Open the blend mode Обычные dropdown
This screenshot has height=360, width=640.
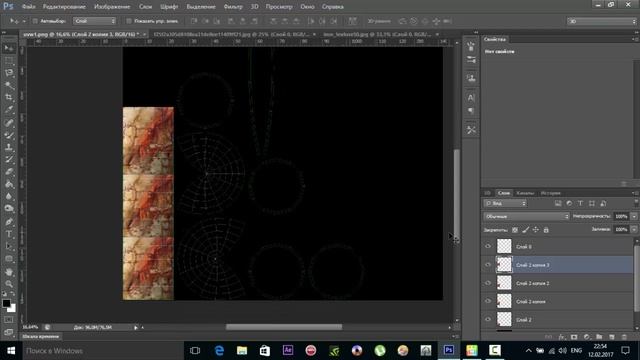(x=526, y=216)
